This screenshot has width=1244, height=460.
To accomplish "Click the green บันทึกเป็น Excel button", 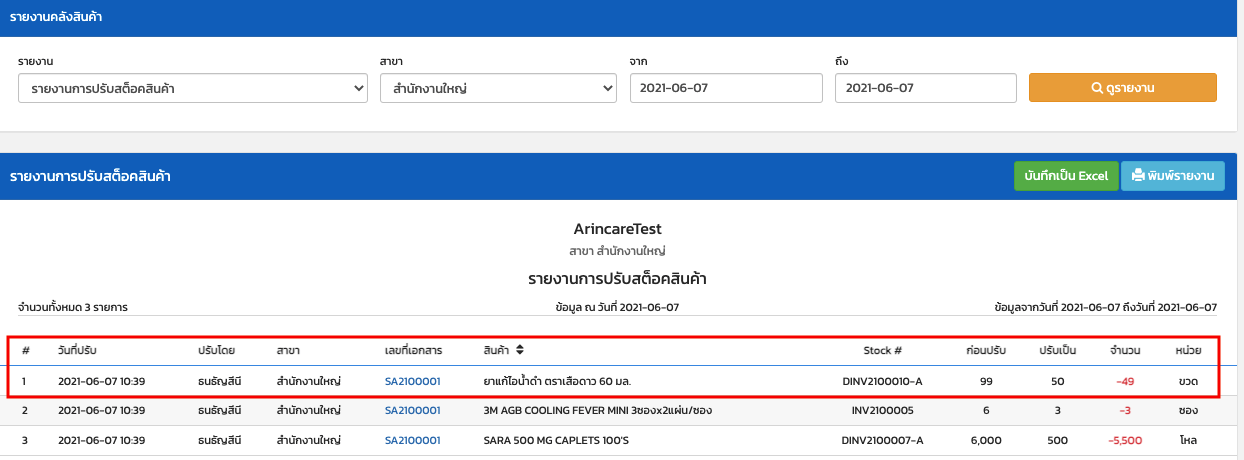I will coord(1066,176).
